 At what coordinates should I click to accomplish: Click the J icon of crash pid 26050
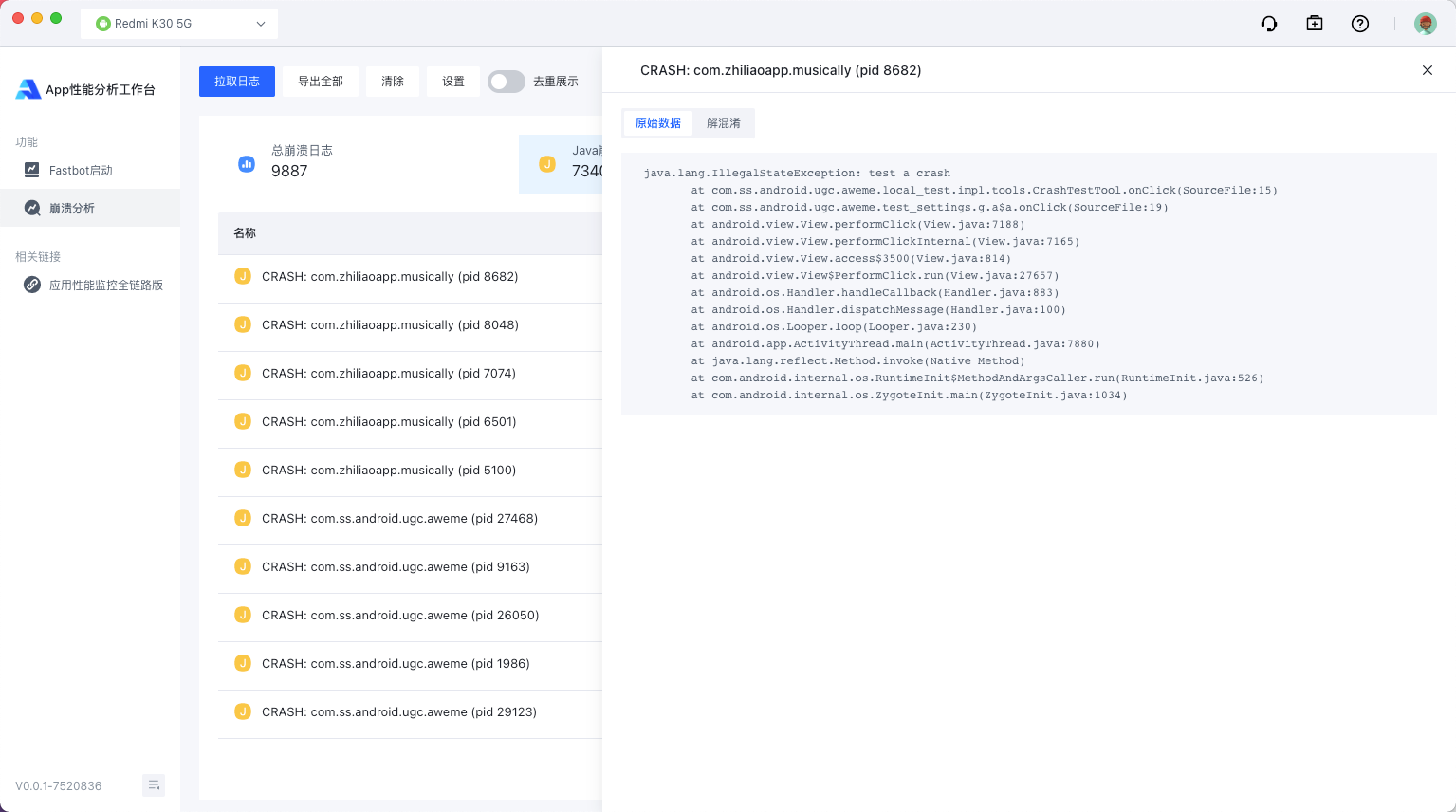(x=243, y=615)
